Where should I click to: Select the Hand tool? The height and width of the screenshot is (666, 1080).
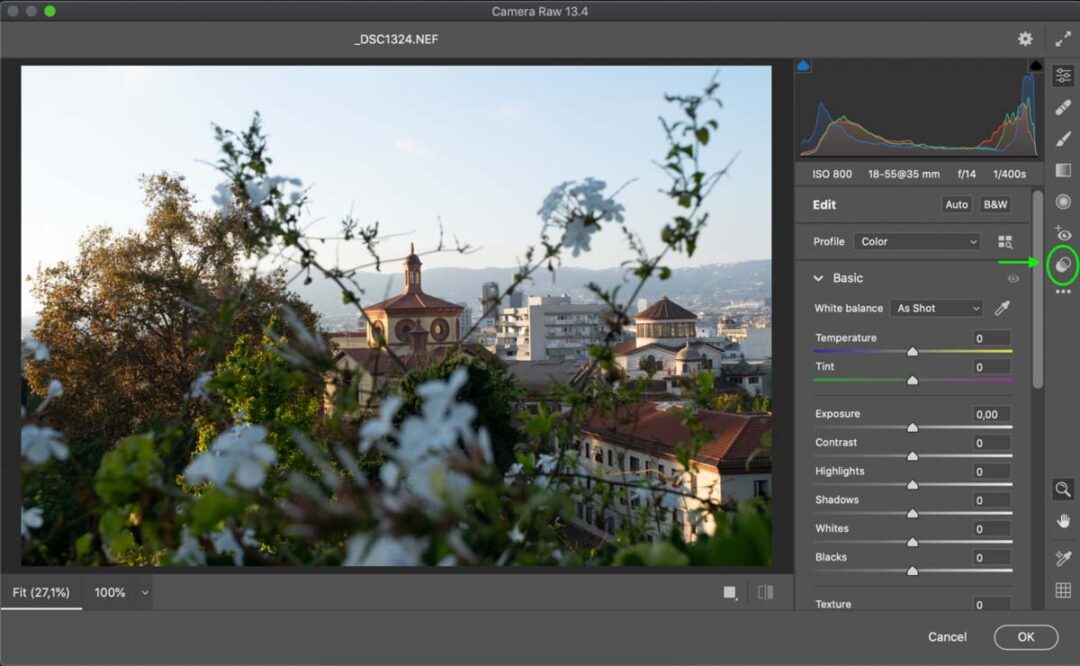coord(1063,519)
